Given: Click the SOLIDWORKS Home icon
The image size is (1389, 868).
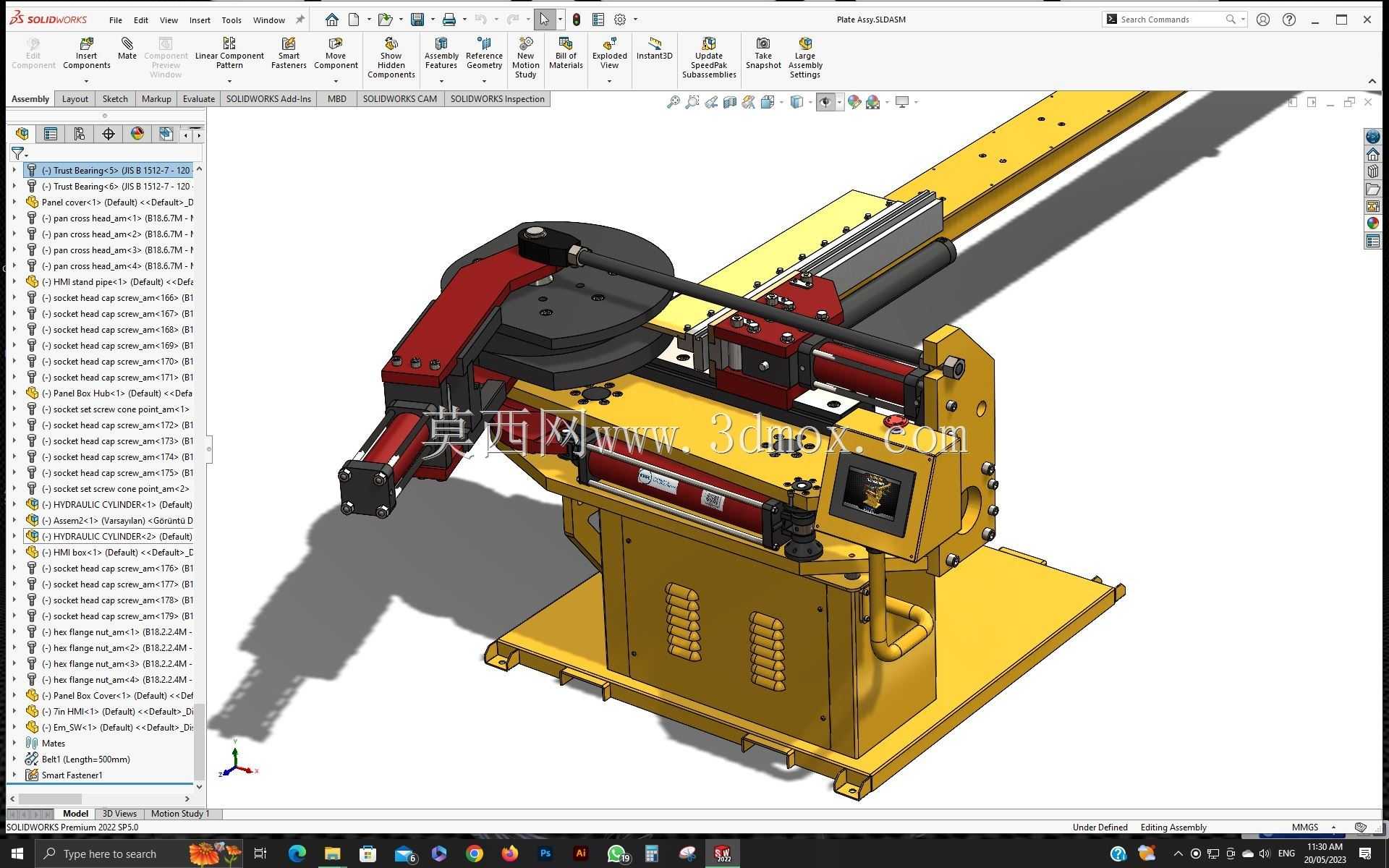Looking at the screenshot, I should 331,20.
